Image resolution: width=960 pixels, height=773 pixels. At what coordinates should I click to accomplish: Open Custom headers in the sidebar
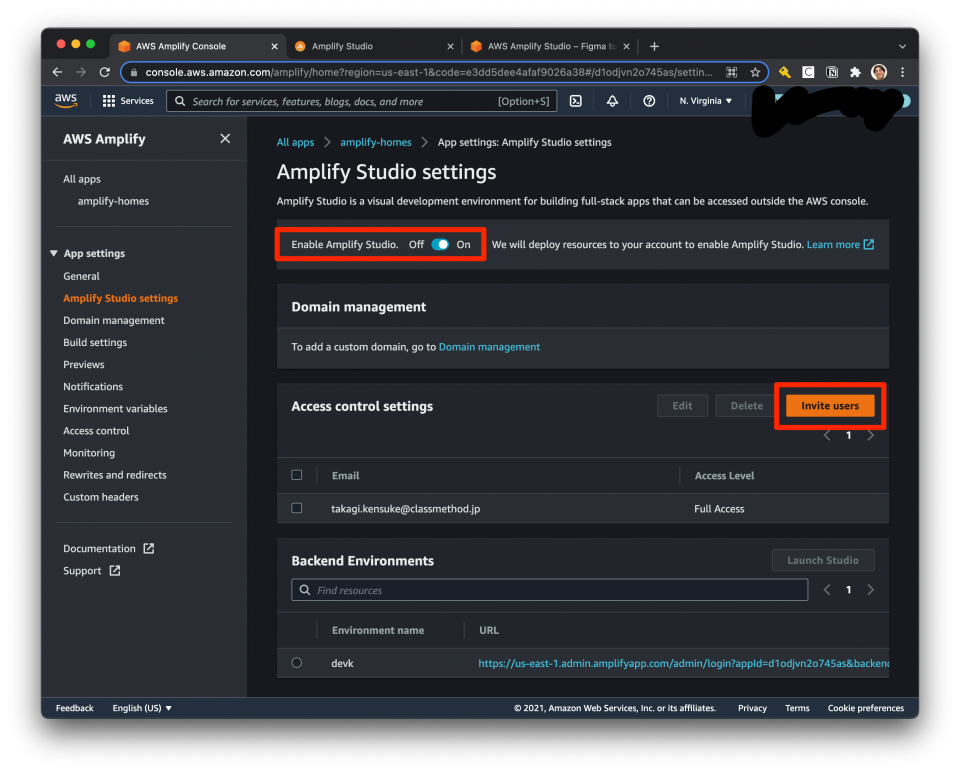point(100,496)
